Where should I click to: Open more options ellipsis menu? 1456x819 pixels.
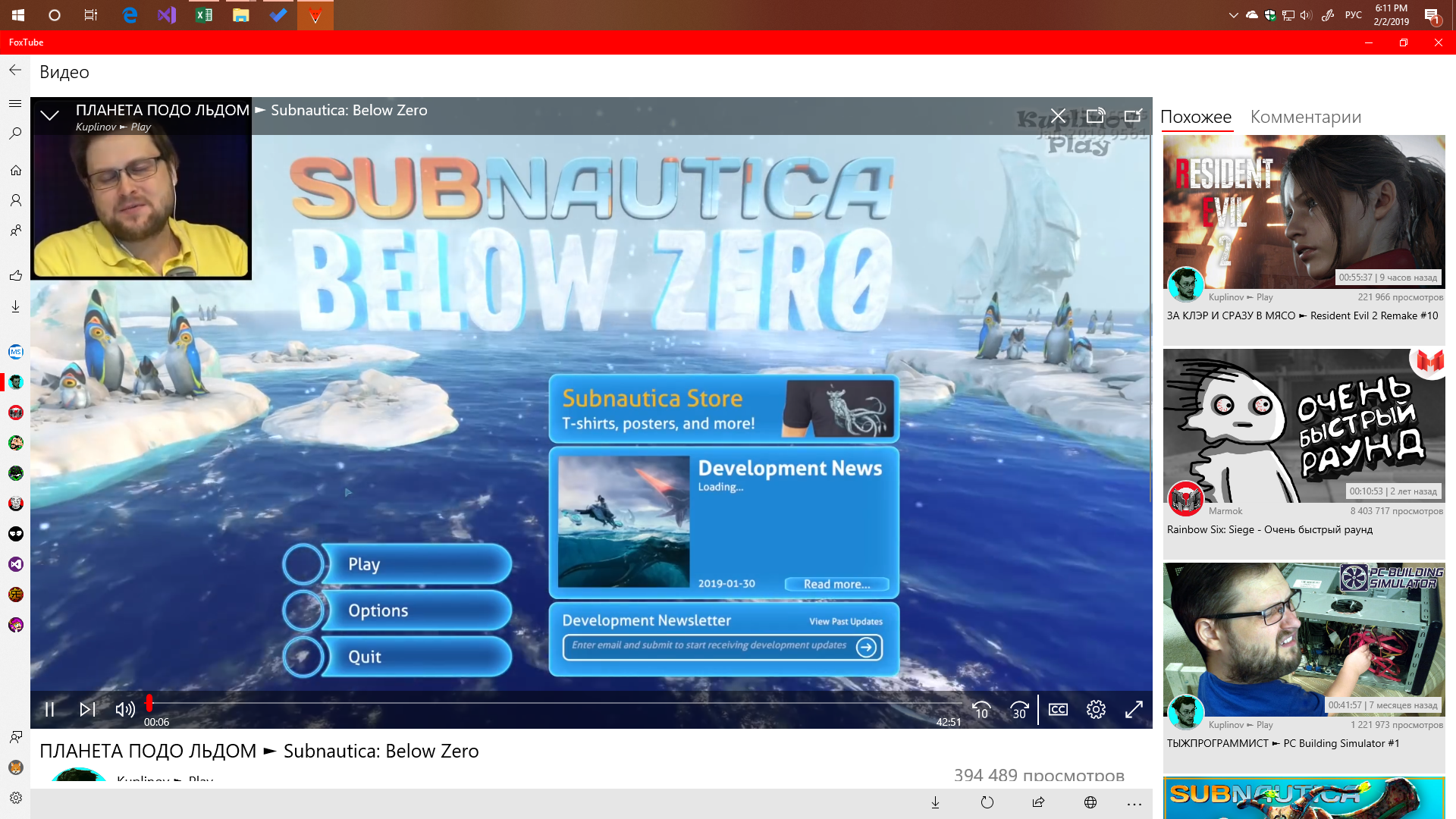click(1134, 803)
